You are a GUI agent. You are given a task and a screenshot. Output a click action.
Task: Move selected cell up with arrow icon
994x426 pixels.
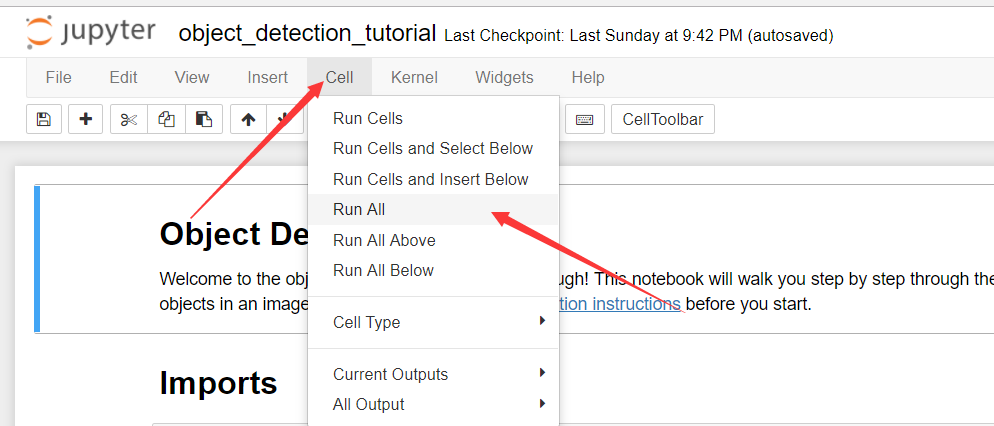(248, 120)
